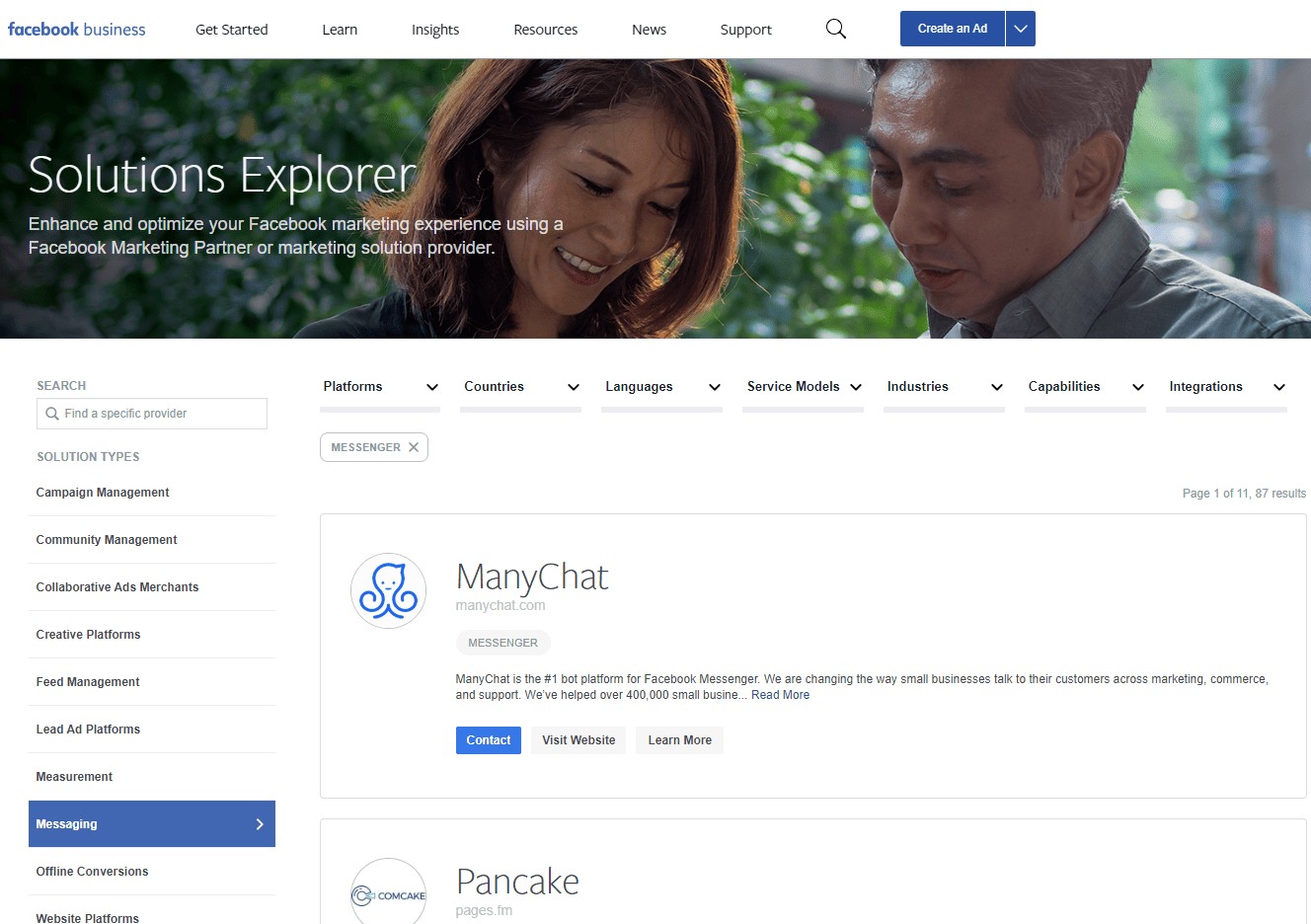Click the ManyChat Learn More button
Viewport: 1311px width, 924px height.
[x=680, y=740]
